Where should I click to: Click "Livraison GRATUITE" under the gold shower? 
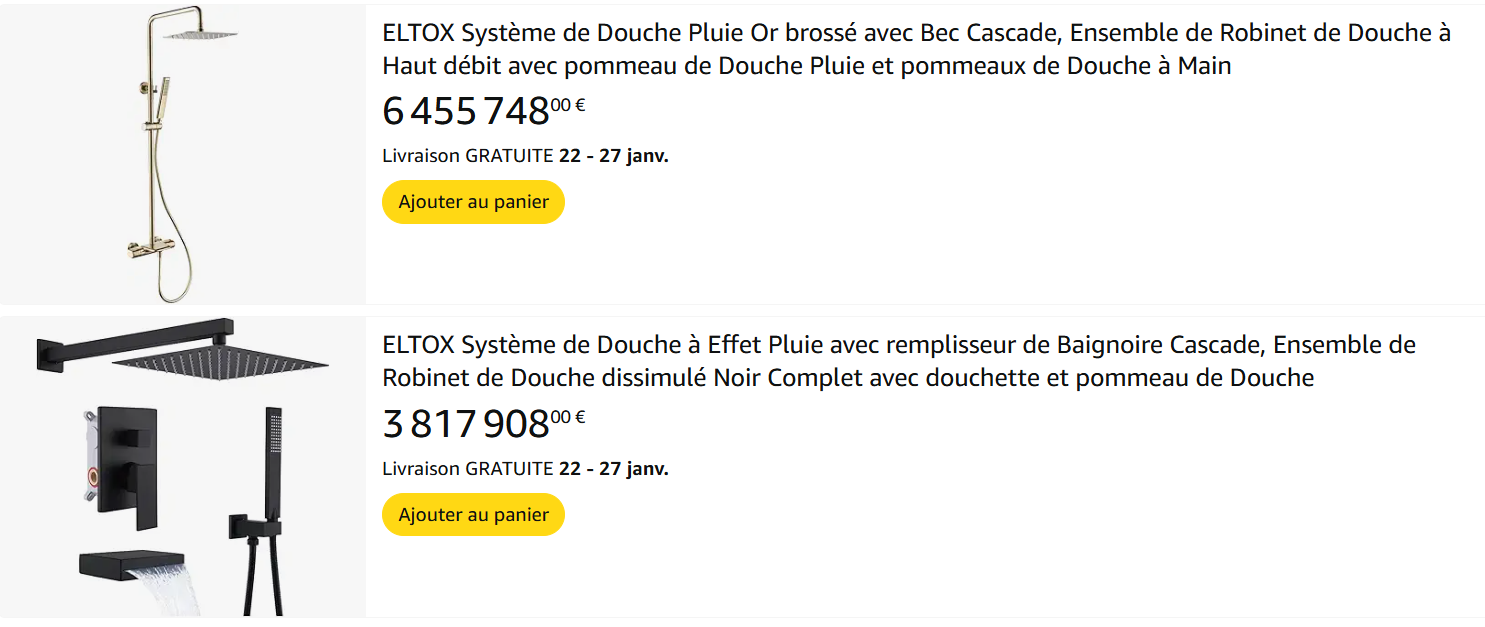coord(467,156)
